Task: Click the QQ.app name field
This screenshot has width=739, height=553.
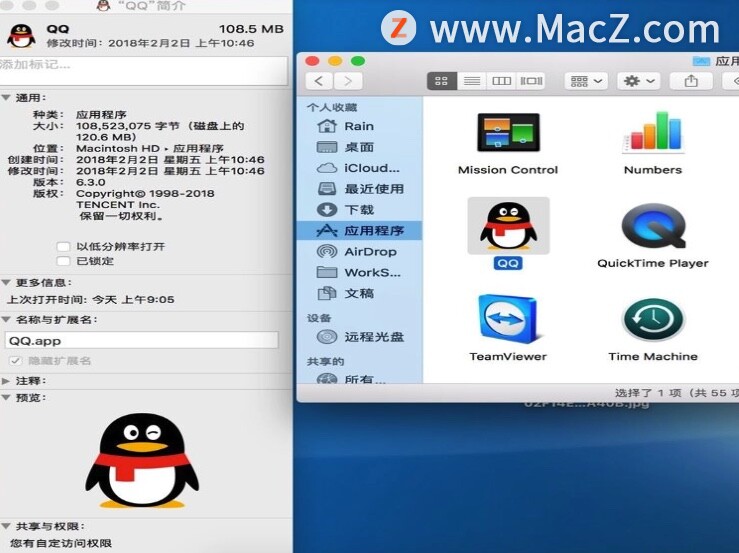Action: [x=141, y=340]
